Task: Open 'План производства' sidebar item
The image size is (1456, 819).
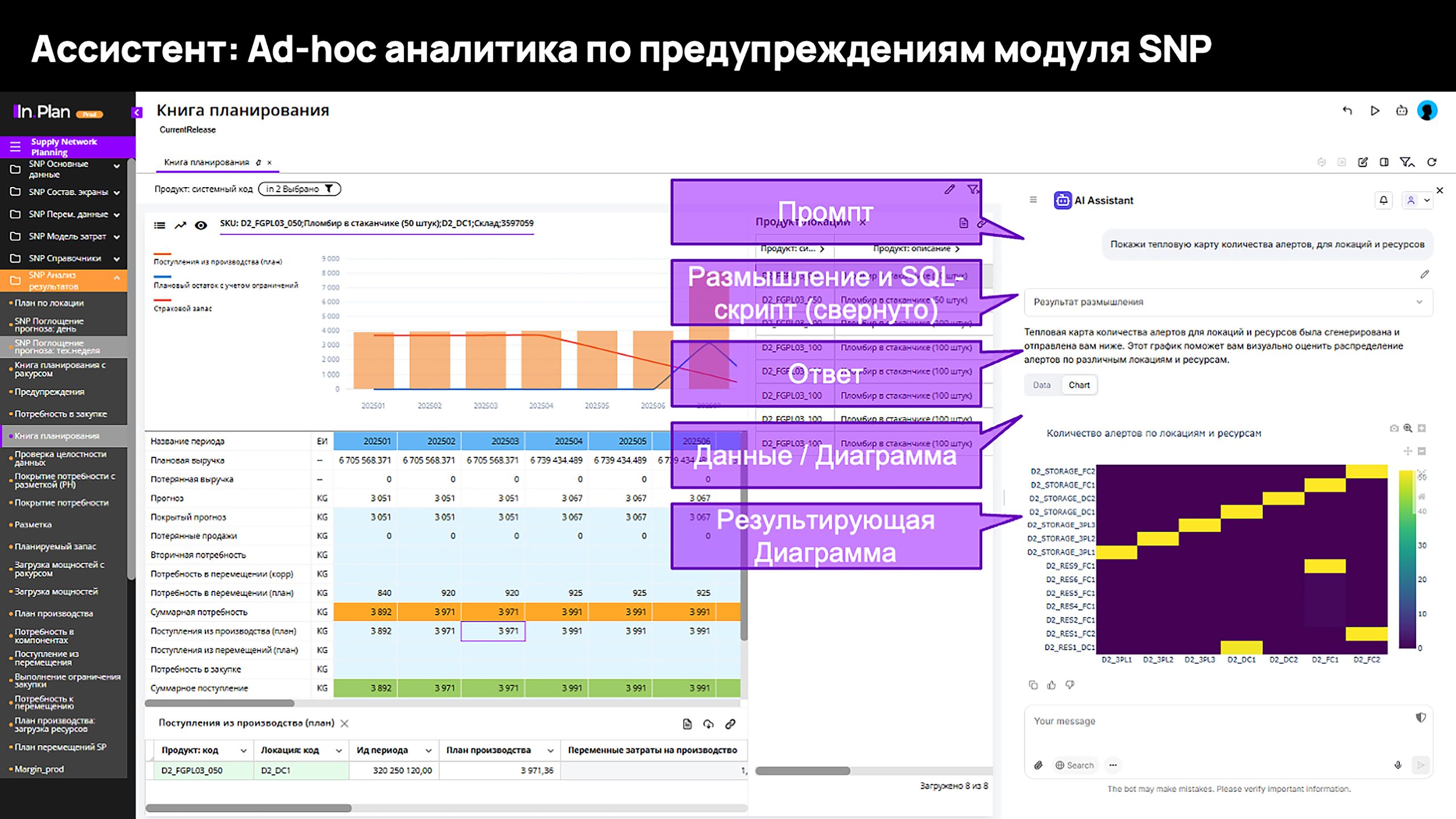Action: (x=53, y=614)
